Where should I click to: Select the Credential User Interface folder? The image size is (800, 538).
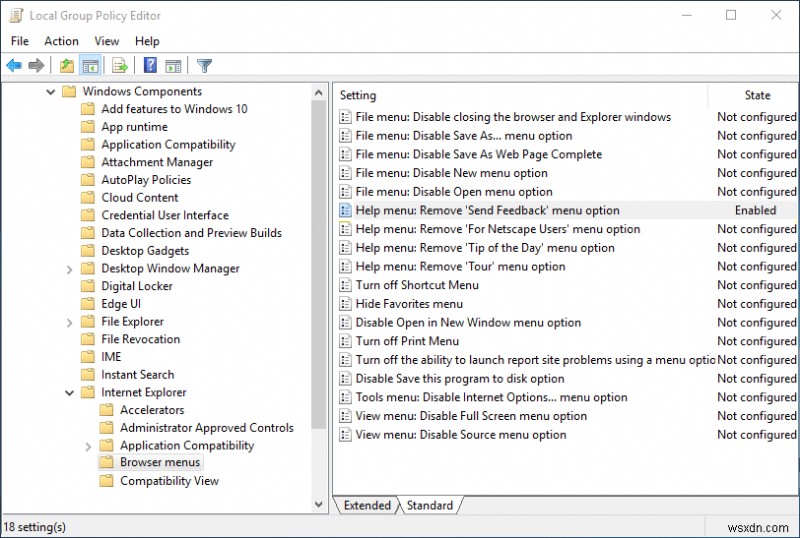(165, 215)
